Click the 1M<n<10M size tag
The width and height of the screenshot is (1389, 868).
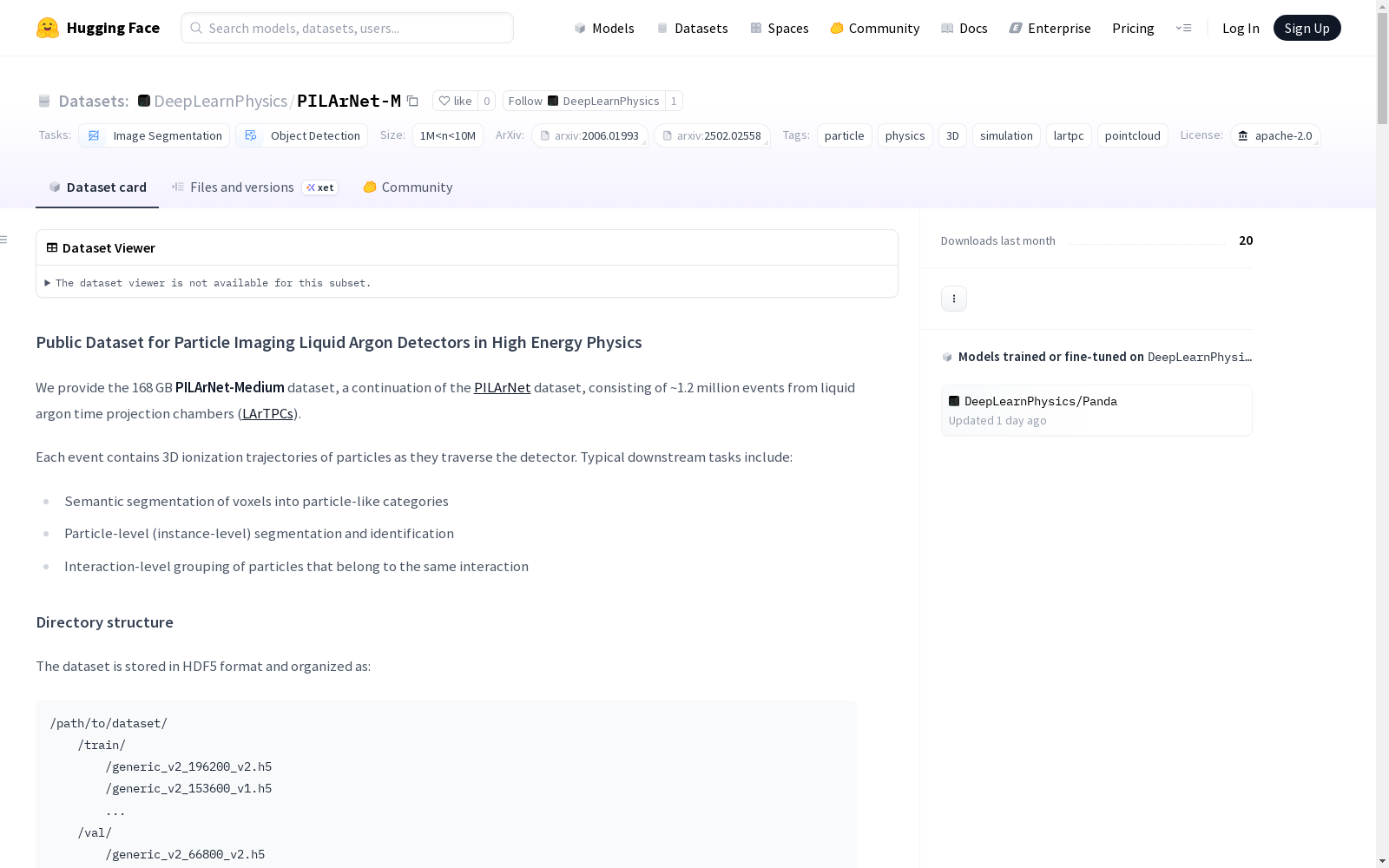click(448, 135)
